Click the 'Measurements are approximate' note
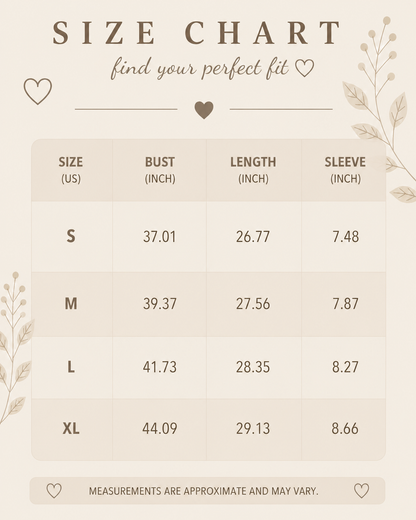 point(203,491)
